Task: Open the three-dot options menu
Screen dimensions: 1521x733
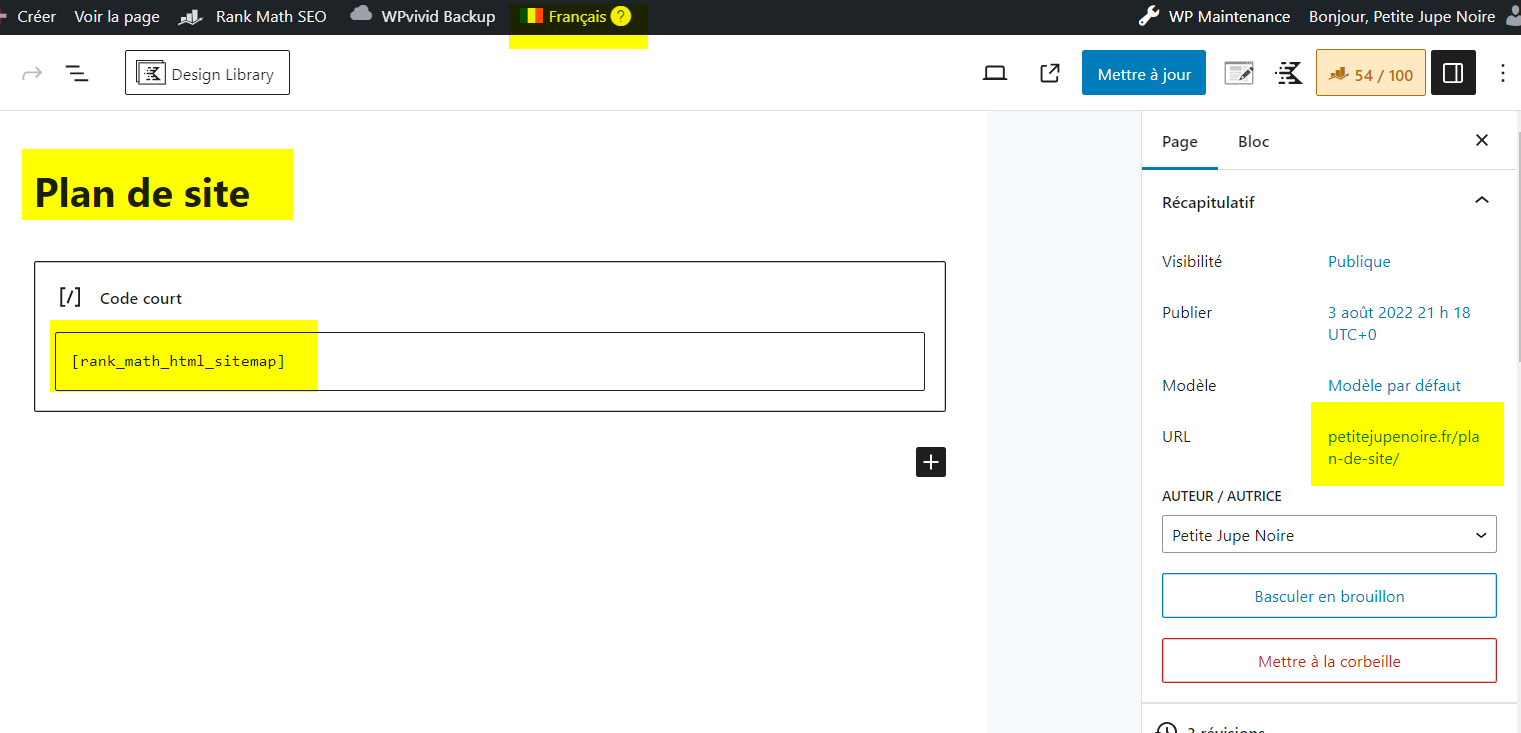Action: coord(1502,73)
